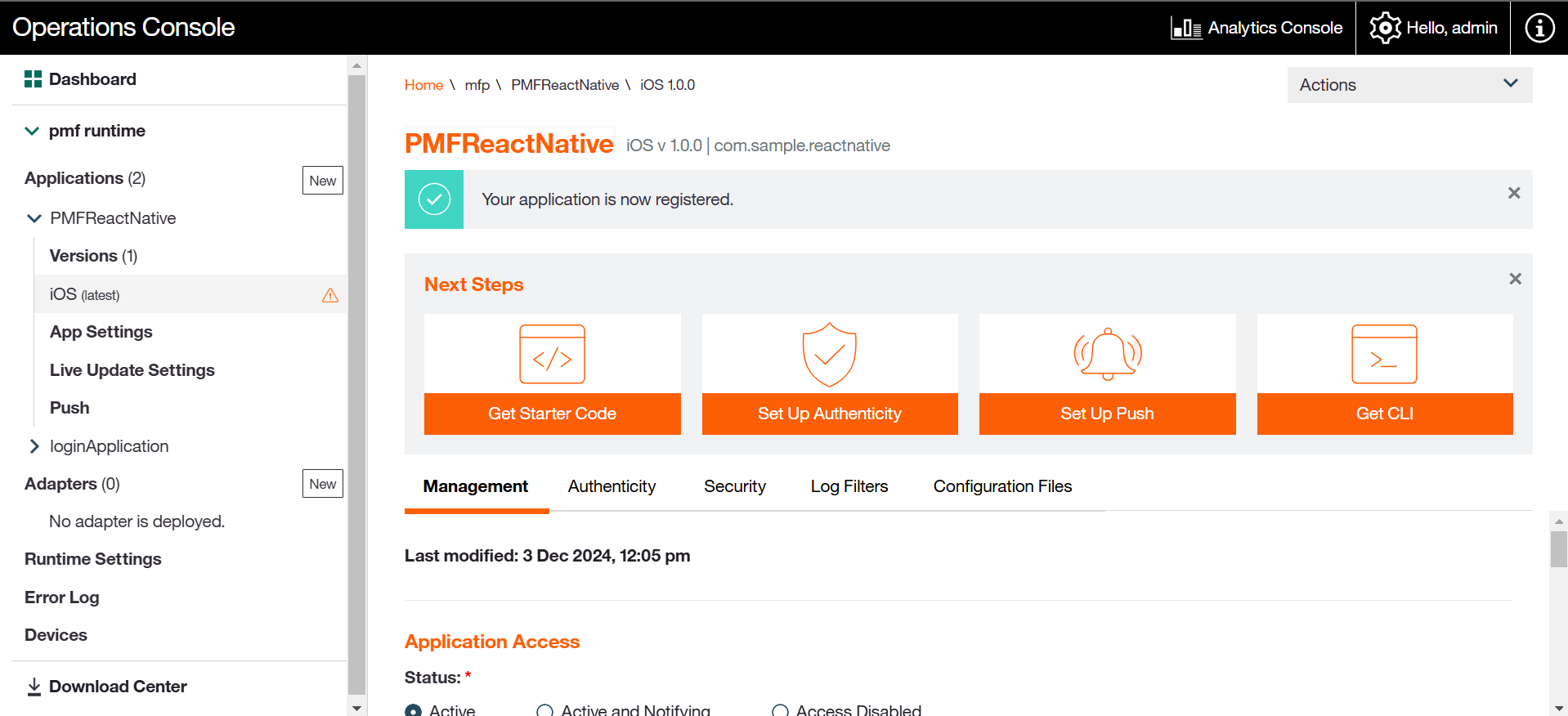Click the Dashboard grid icon

(33, 79)
